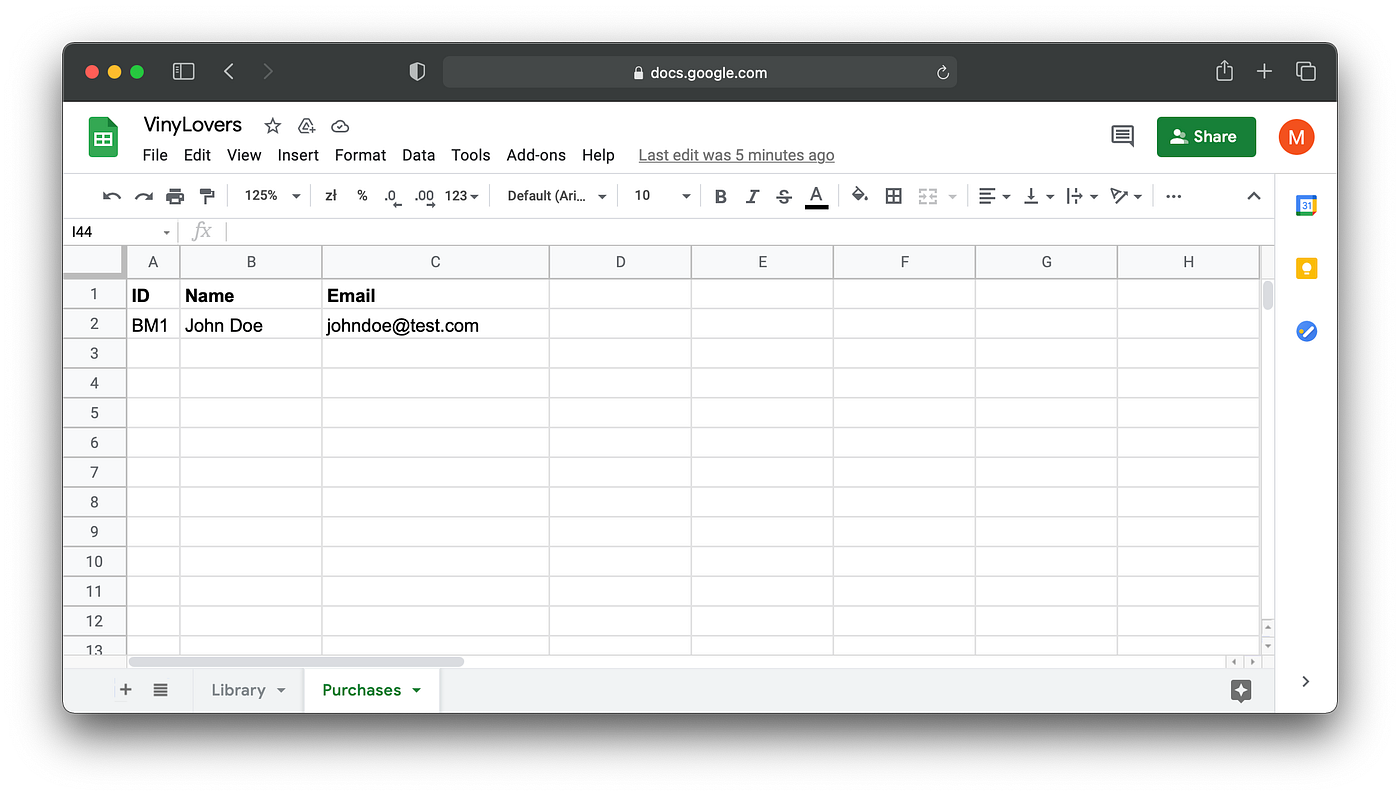
Task: Apply bold formatting with the Bold icon
Action: [x=720, y=196]
